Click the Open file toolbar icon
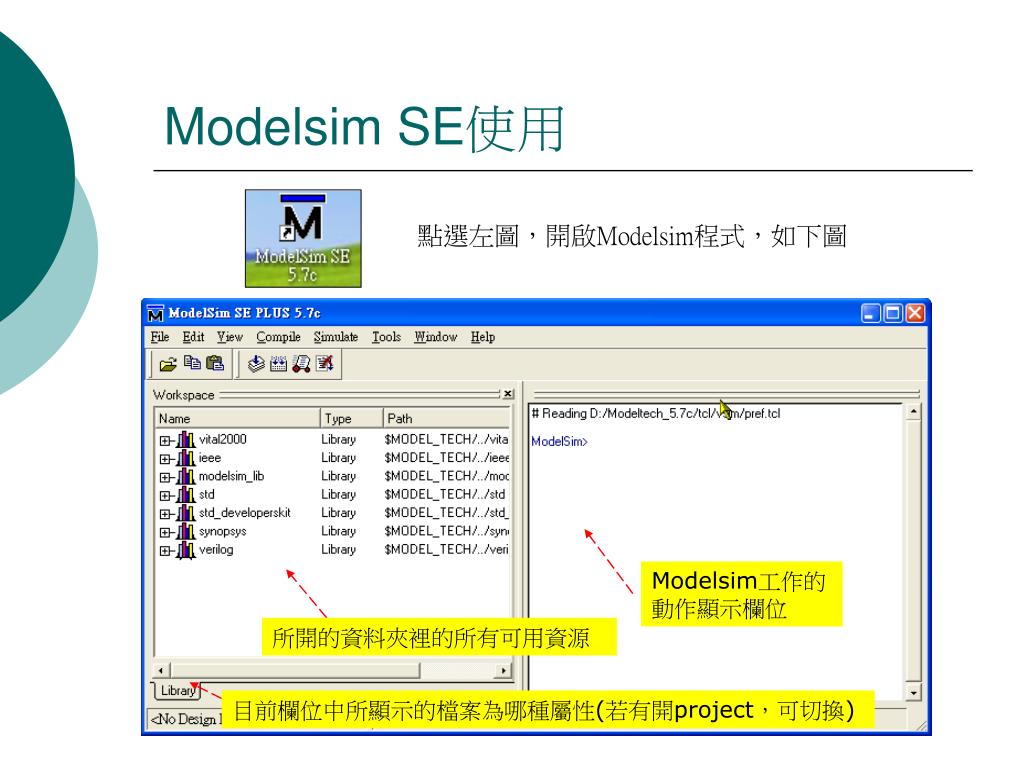This screenshot has width=1024, height=768. click(168, 364)
